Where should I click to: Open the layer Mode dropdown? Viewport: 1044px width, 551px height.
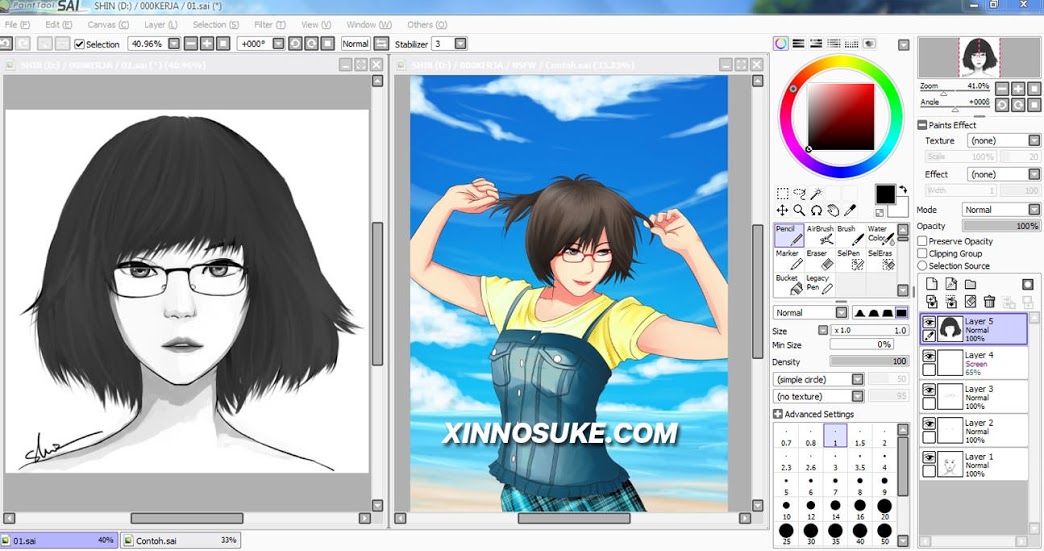(x=1034, y=210)
